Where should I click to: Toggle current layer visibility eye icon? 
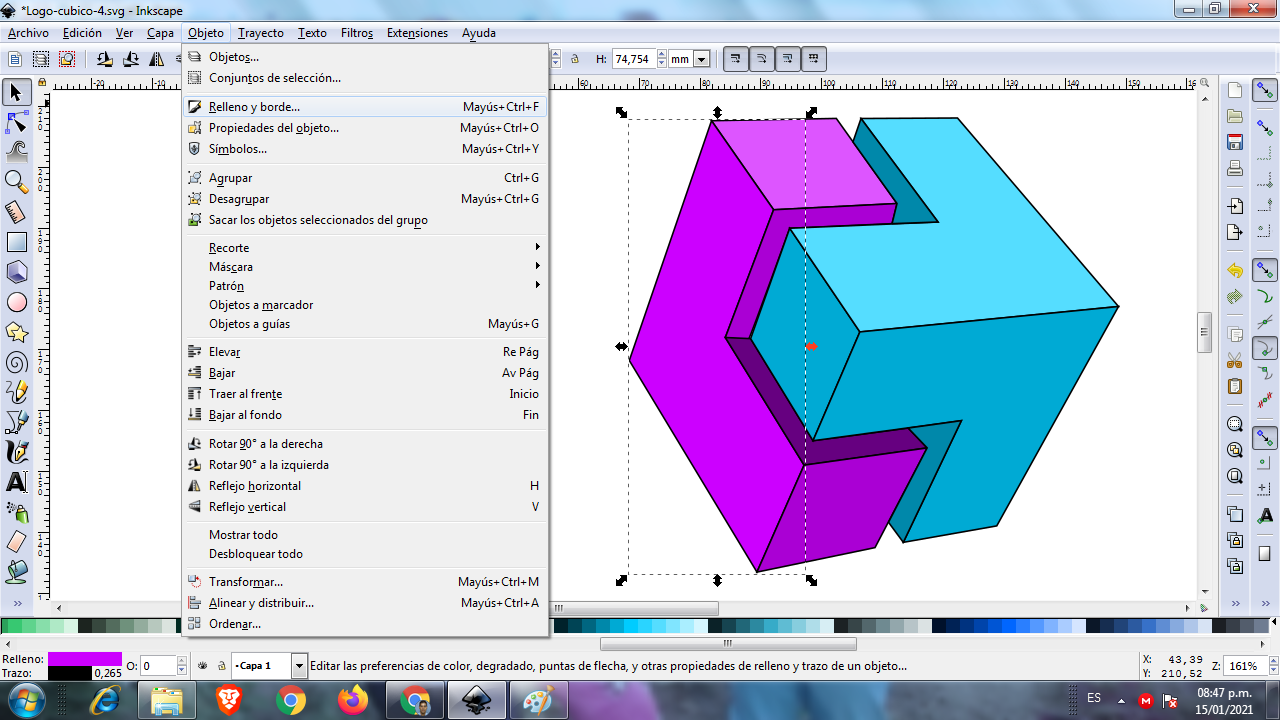click(x=203, y=665)
